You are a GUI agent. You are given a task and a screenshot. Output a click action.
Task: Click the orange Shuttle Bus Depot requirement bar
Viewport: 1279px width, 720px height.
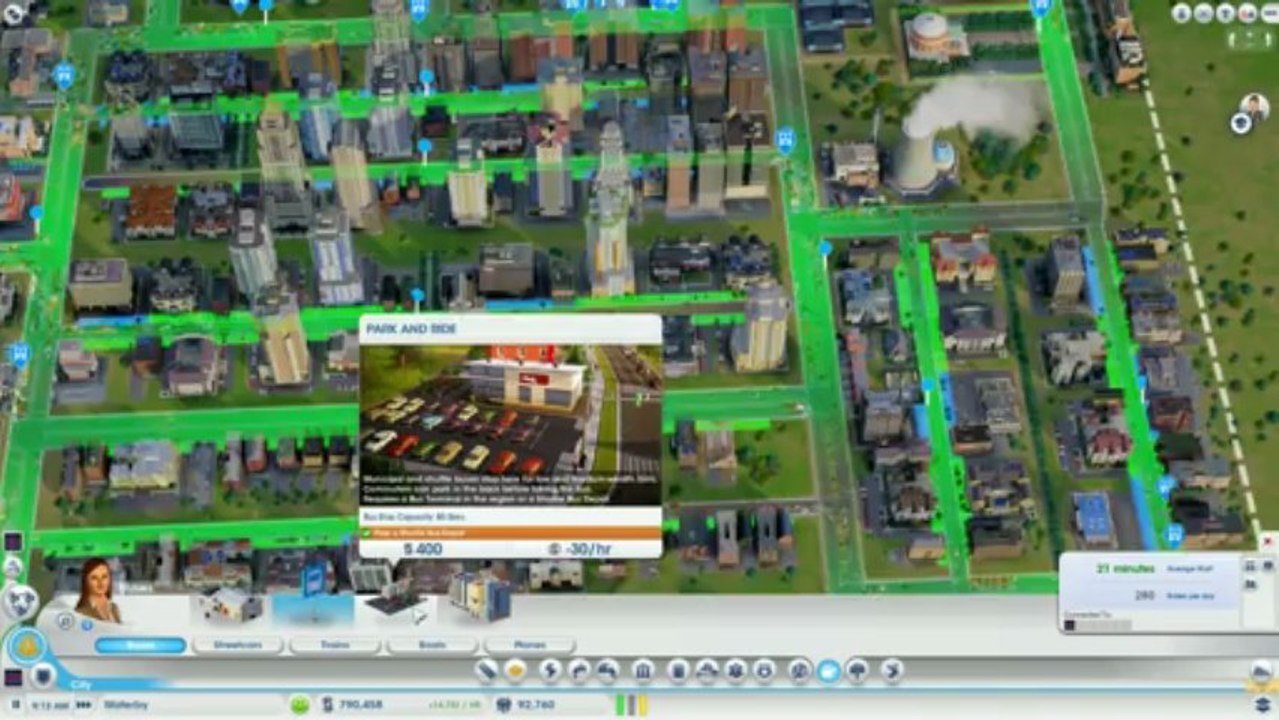point(510,534)
